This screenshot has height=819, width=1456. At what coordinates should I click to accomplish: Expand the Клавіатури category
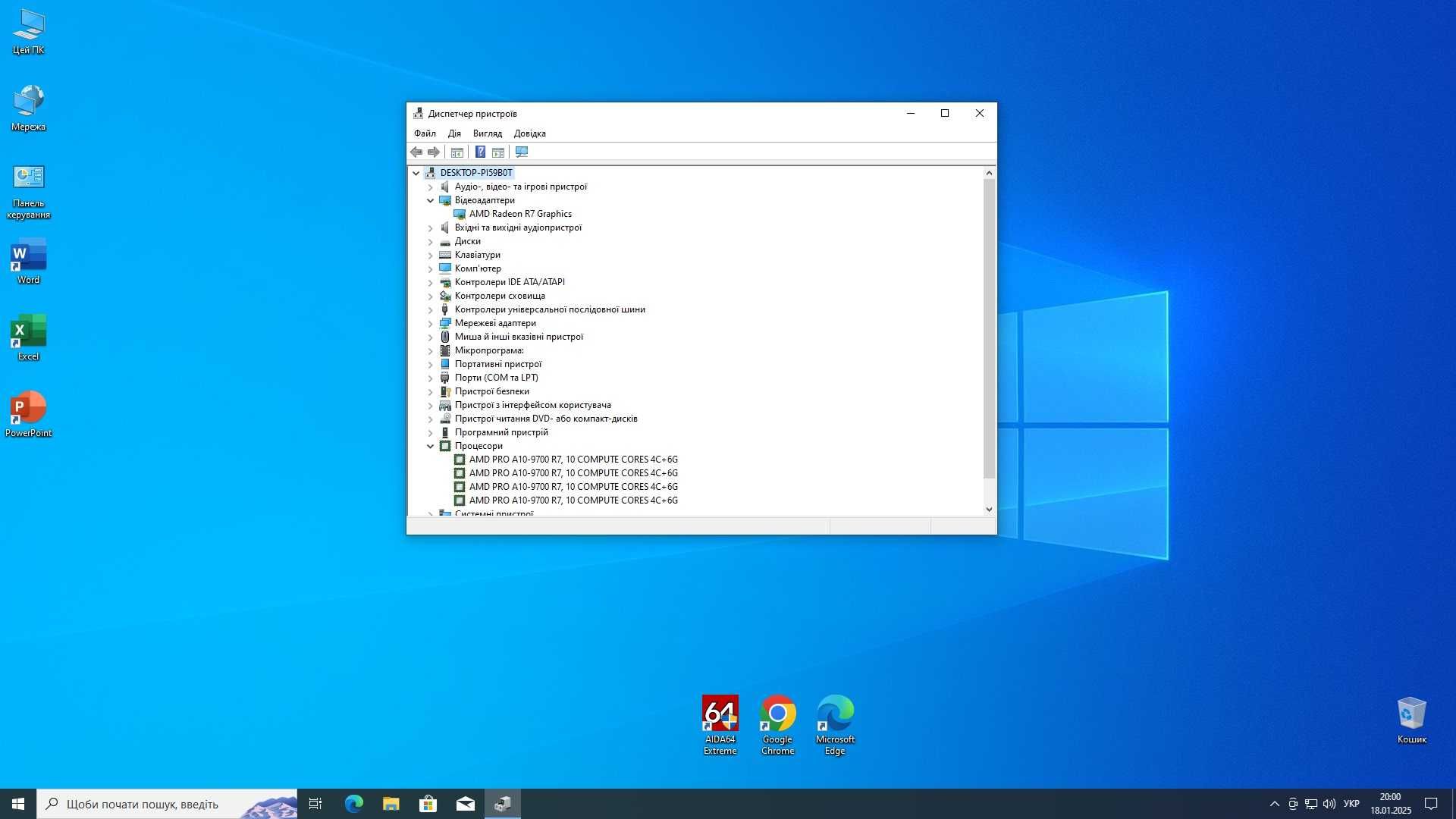[430, 255]
